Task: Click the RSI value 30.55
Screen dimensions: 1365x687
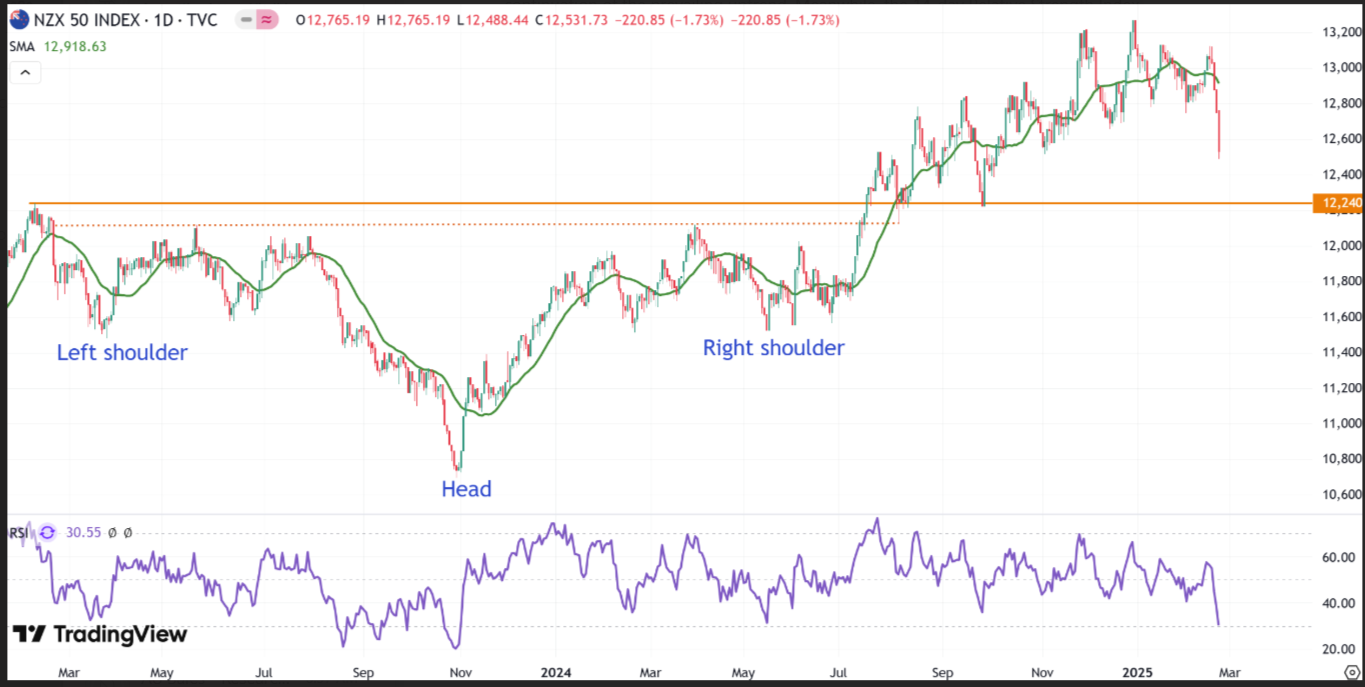Action: tap(84, 533)
